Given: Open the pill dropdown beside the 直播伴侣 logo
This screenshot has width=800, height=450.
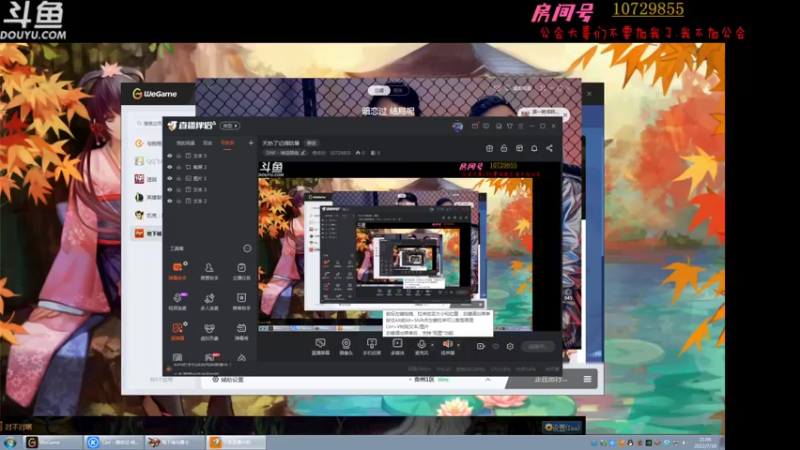Looking at the screenshot, I should pos(230,126).
